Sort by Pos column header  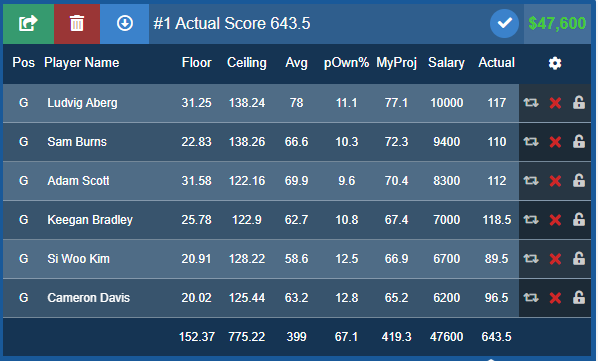[23, 63]
